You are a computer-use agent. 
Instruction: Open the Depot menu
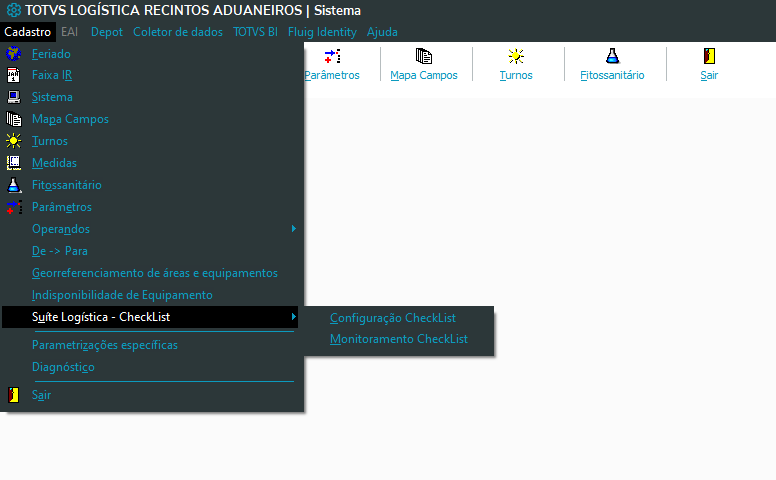point(106,32)
